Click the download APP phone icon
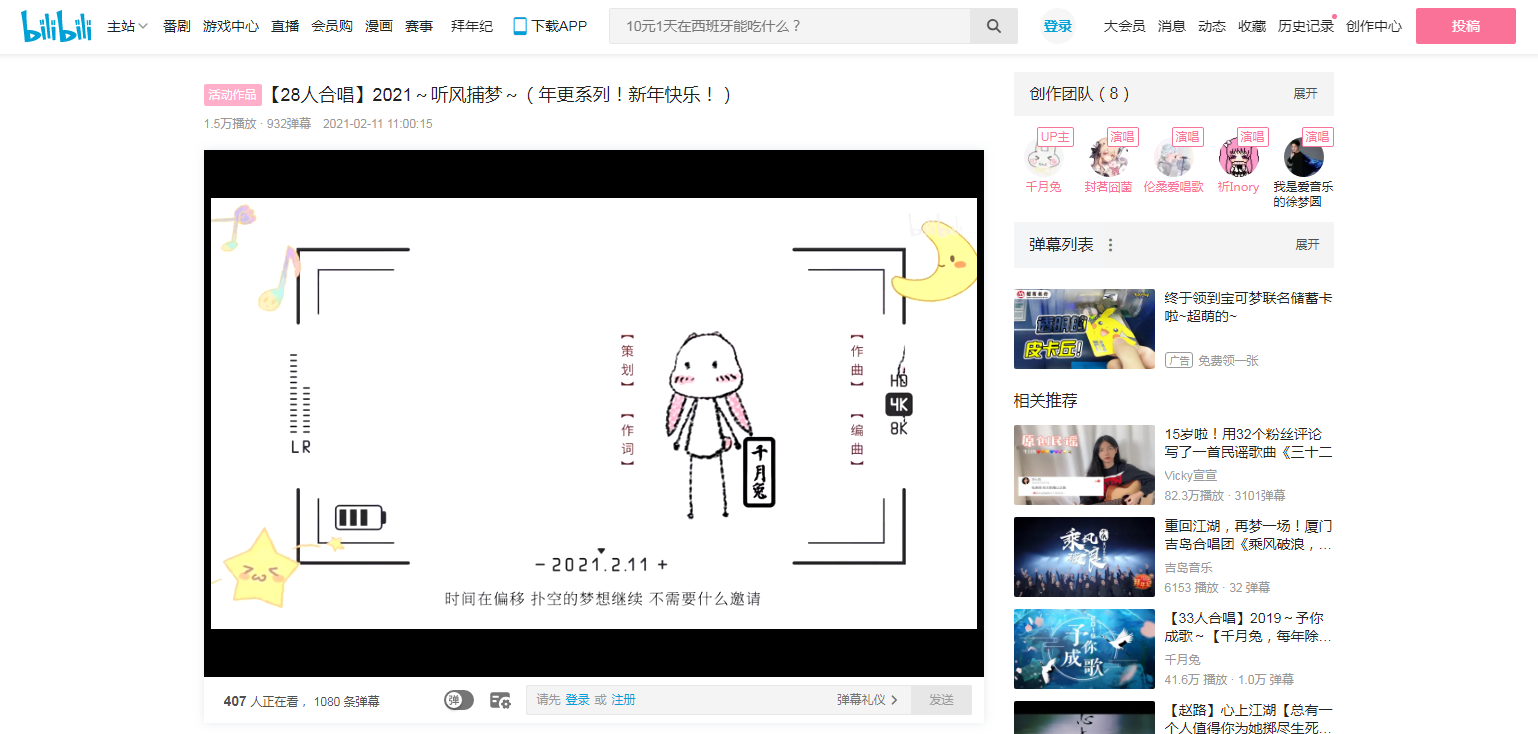1538x734 pixels. (x=520, y=26)
